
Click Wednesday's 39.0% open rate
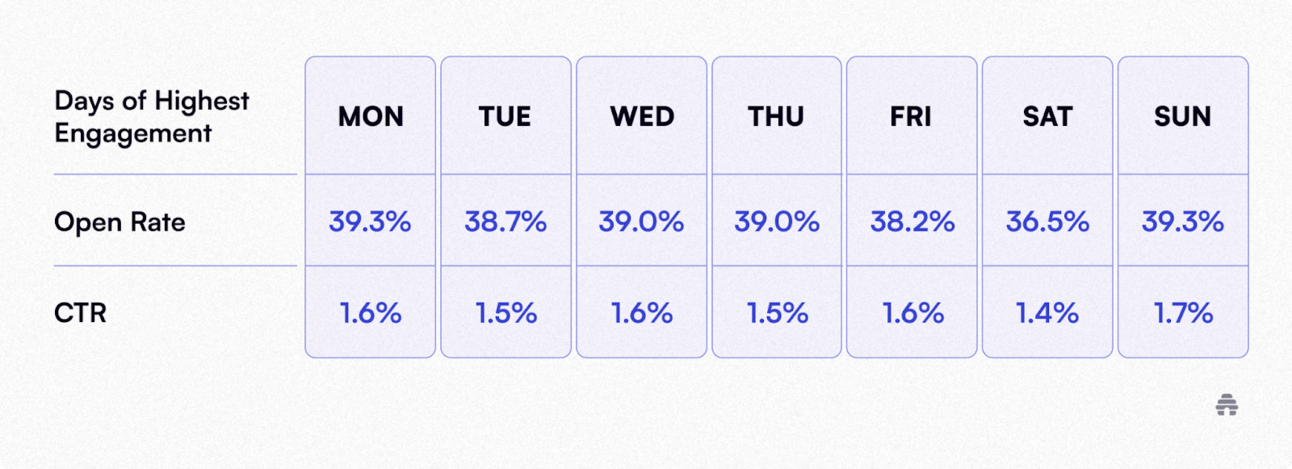pyautogui.click(x=641, y=221)
